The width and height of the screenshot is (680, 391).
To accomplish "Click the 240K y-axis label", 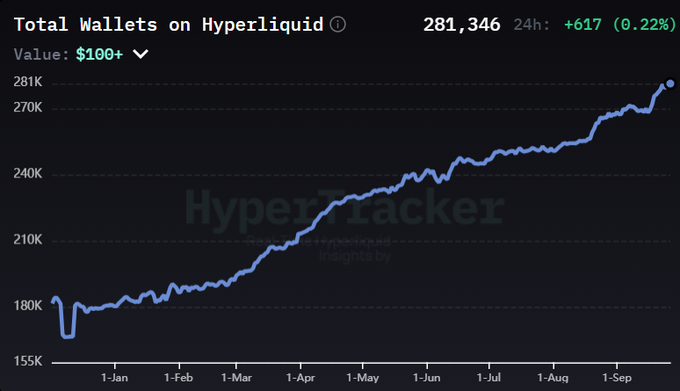I will [x=28, y=173].
